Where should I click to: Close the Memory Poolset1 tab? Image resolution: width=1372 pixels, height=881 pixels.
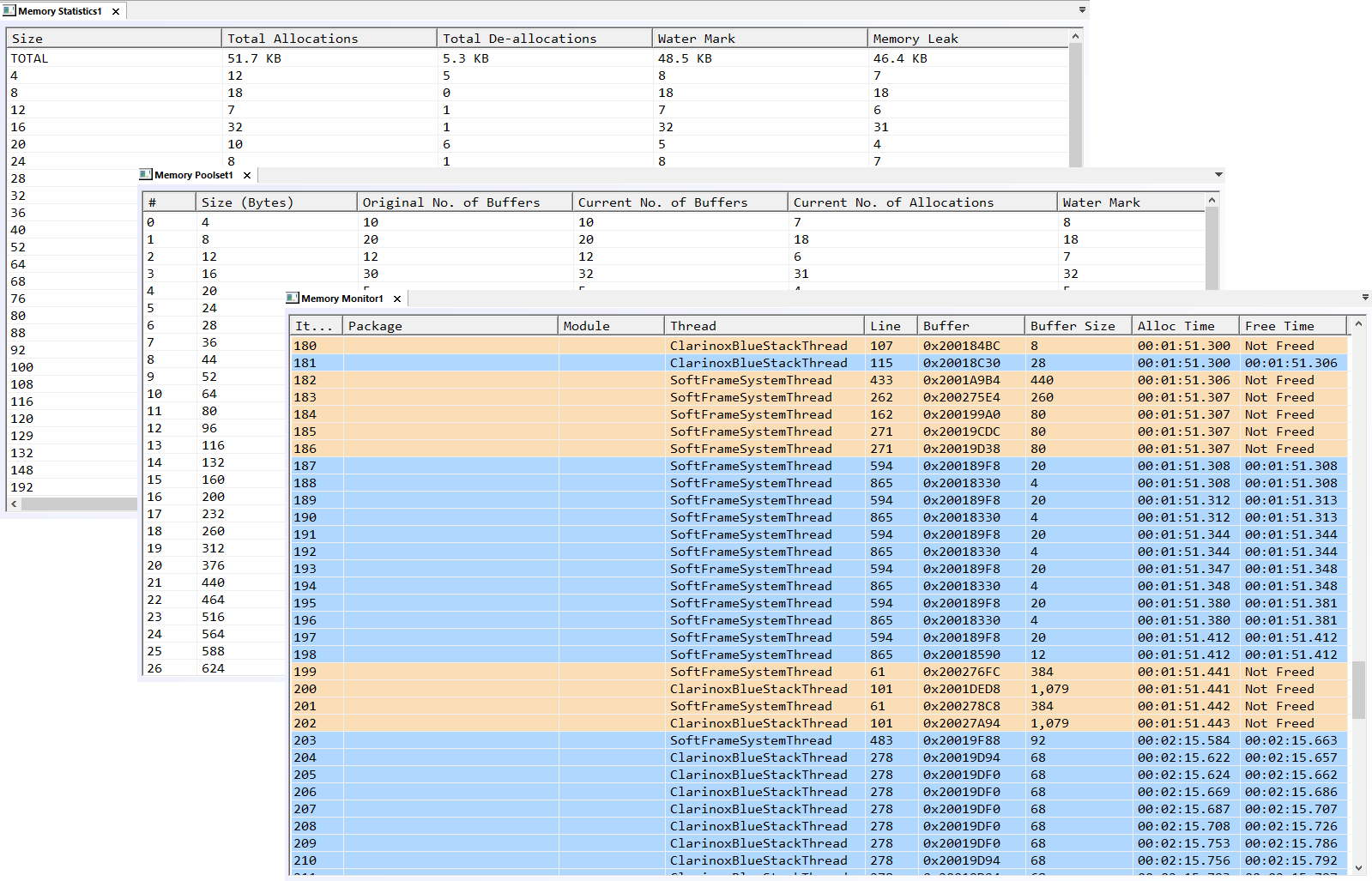(247, 175)
